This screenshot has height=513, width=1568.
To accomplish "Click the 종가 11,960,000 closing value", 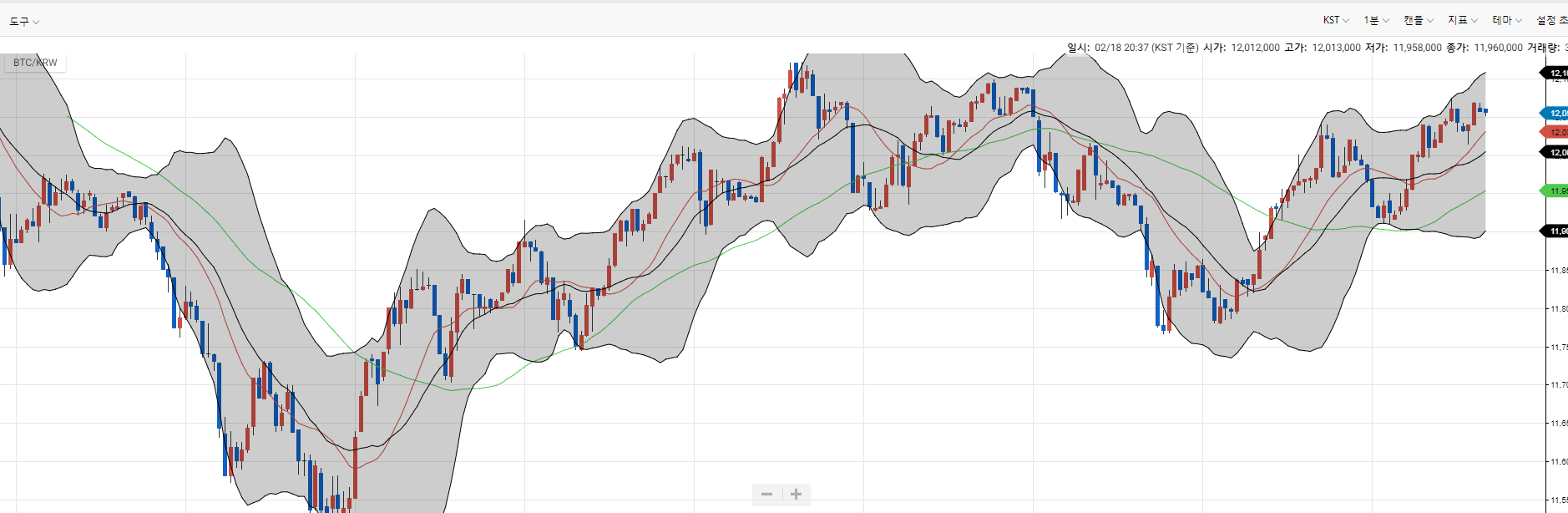I will (1498, 48).
